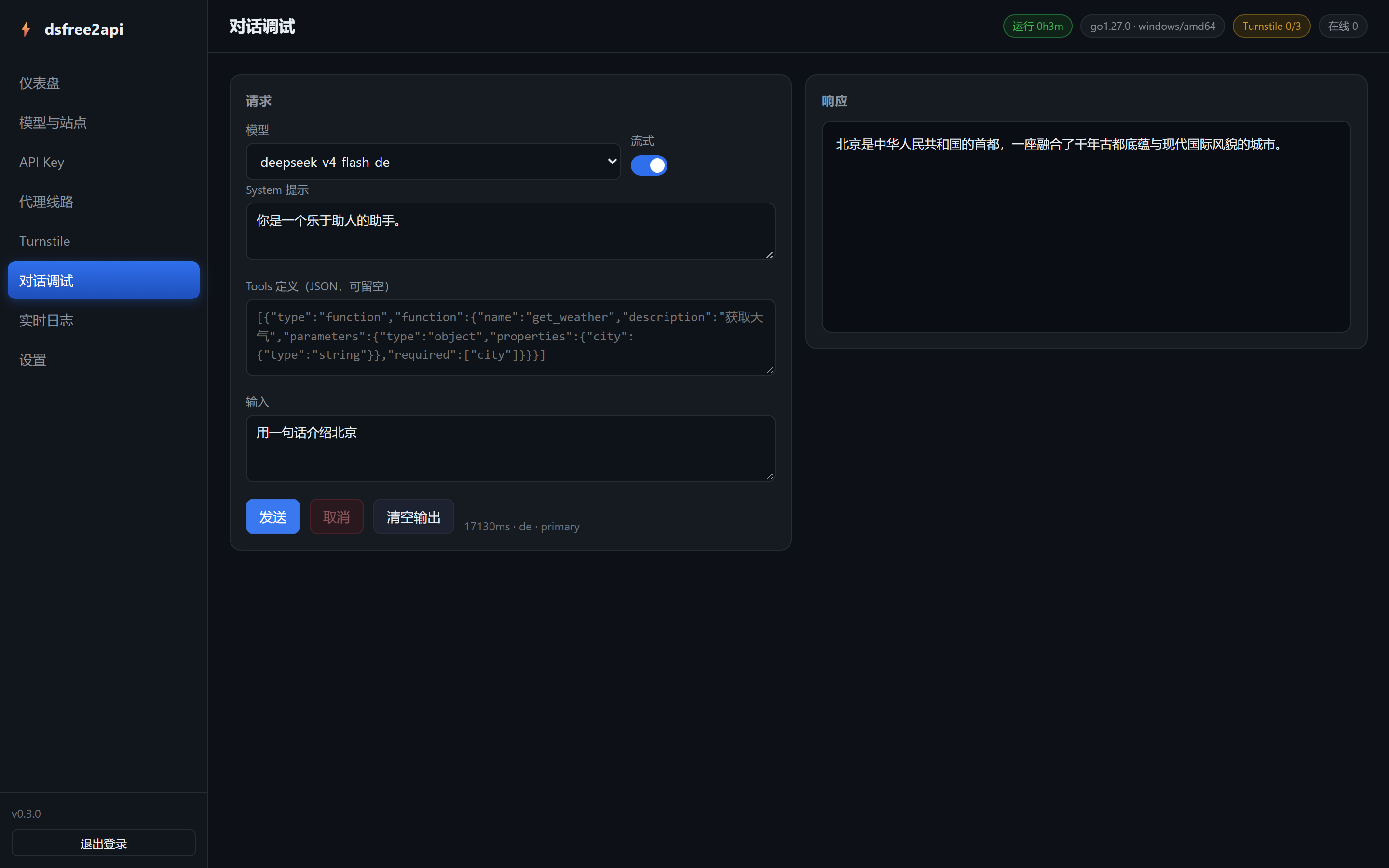Click the 输入 text area resize handle
1389x868 pixels.
[769, 476]
